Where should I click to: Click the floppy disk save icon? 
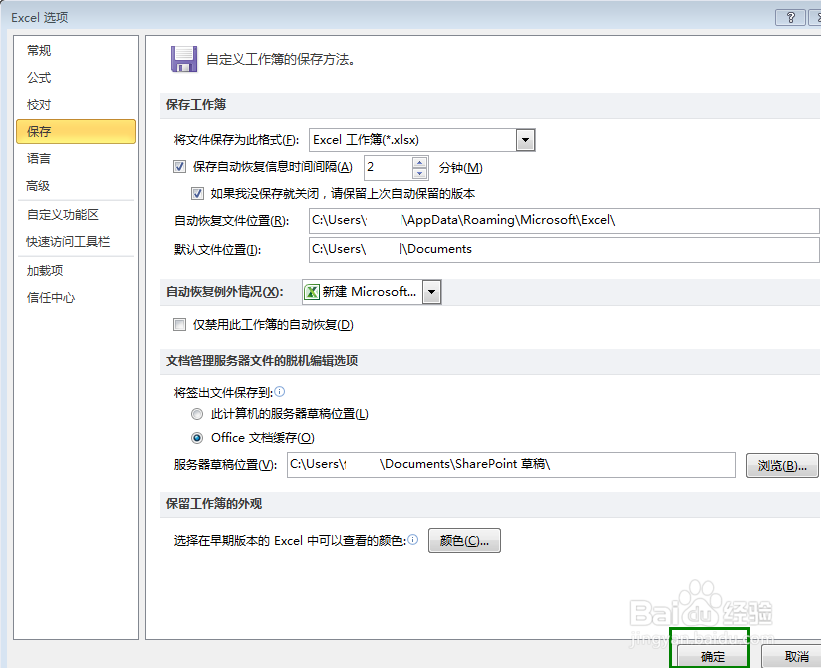click(184, 59)
